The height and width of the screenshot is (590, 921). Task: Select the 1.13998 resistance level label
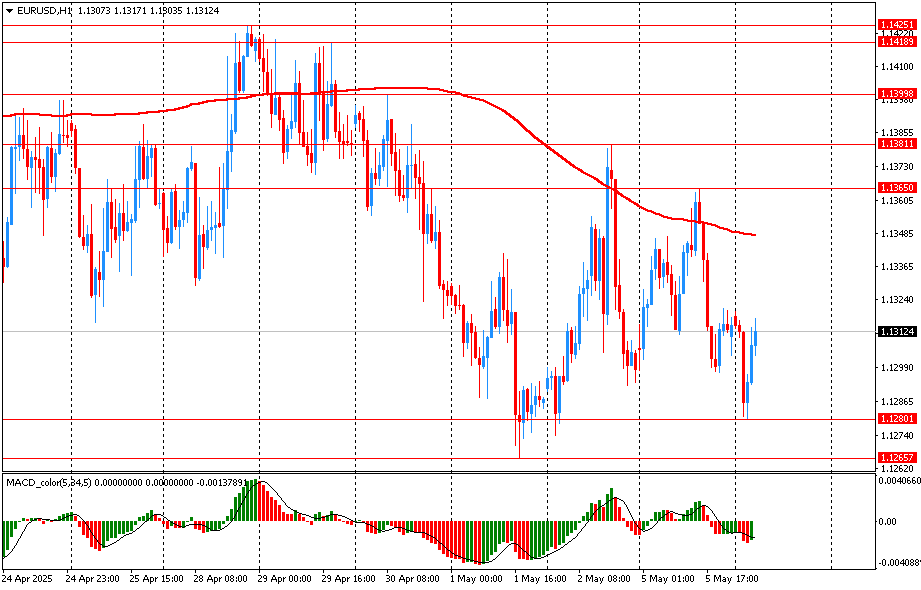[x=895, y=94]
